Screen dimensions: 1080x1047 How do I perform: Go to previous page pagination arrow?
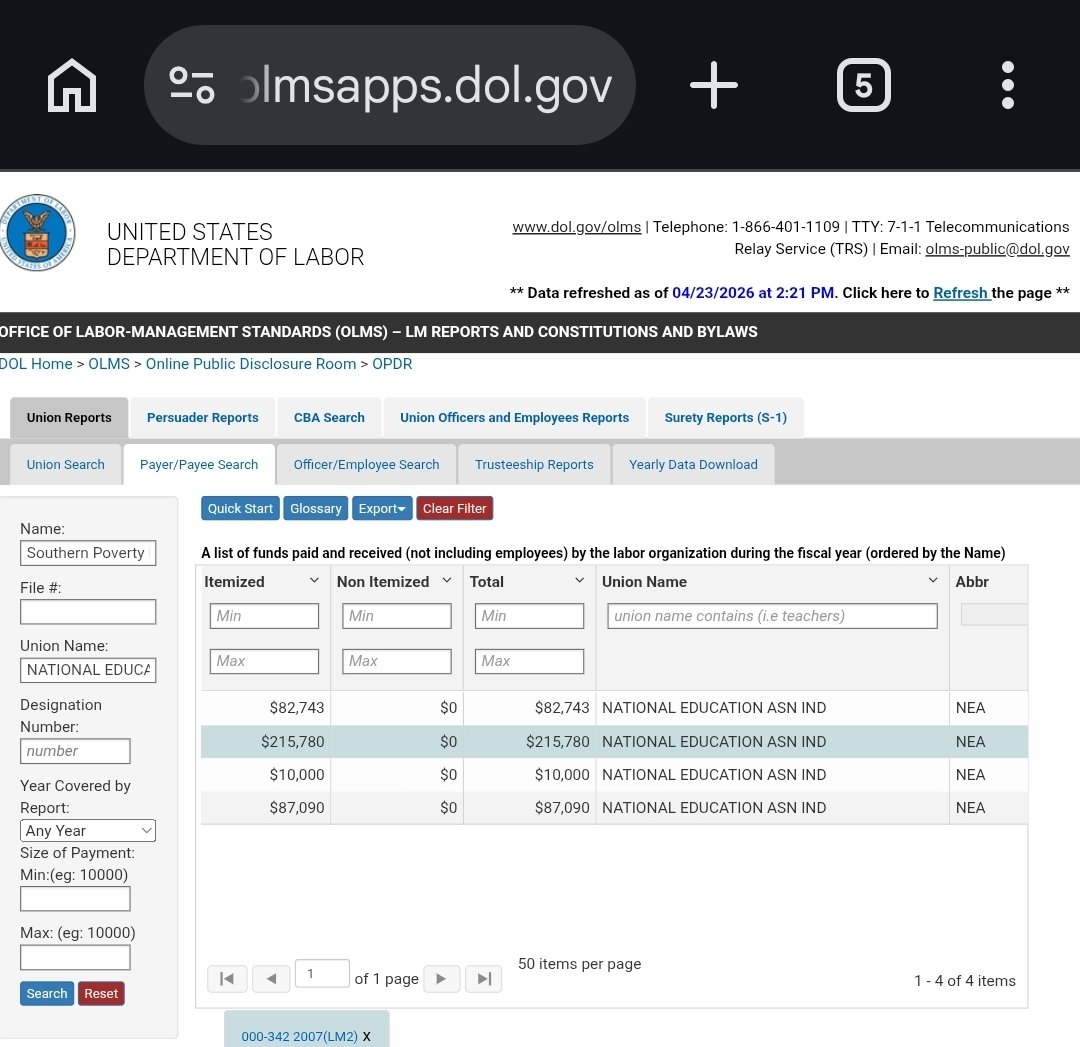[271, 979]
